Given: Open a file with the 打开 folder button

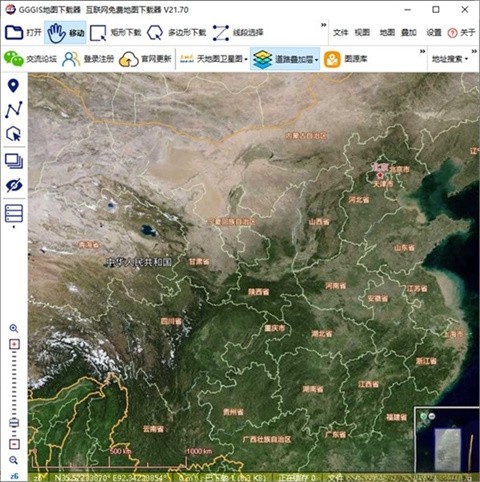Looking at the screenshot, I should click(x=23, y=33).
